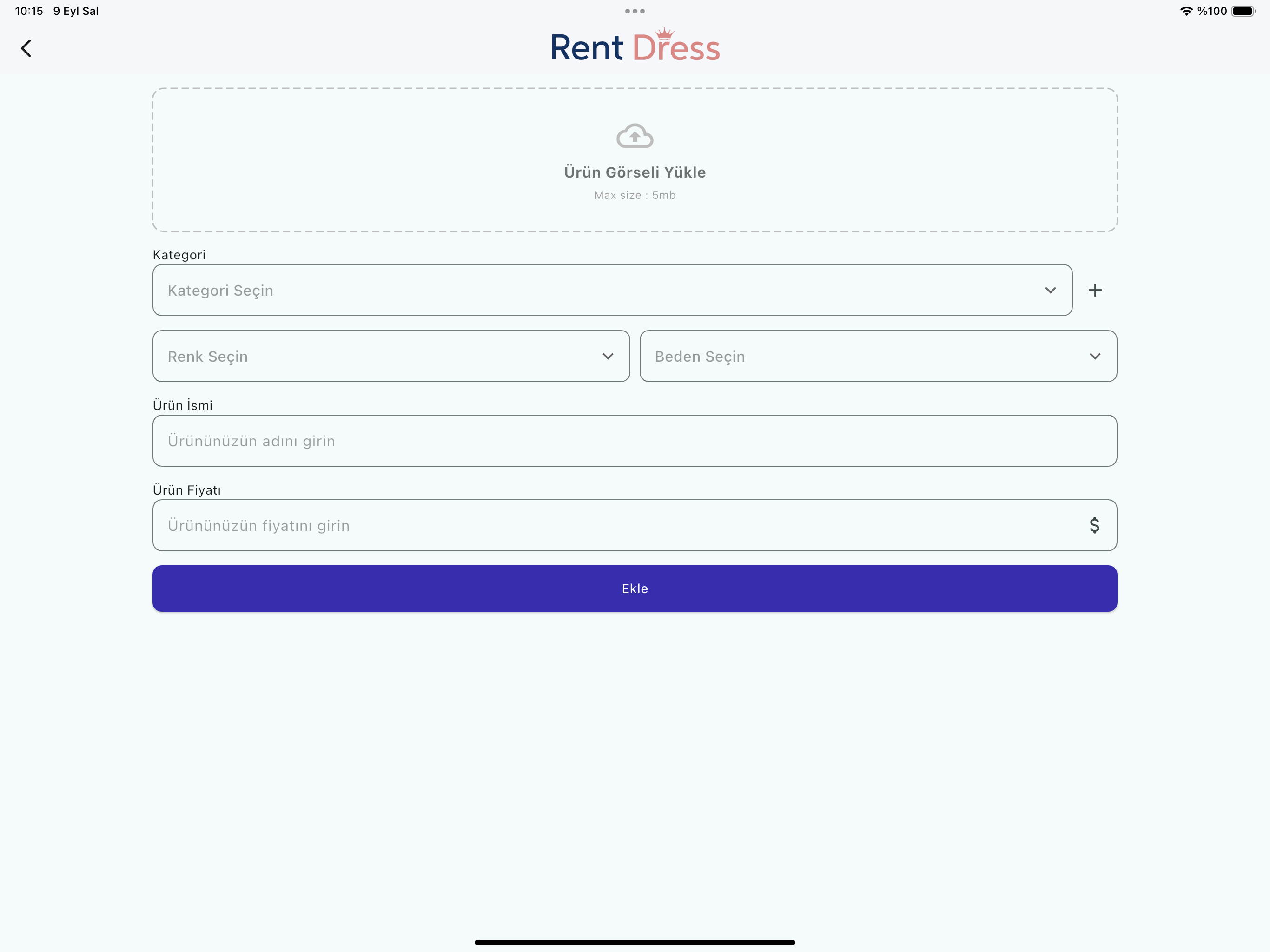Click the Kategori label
This screenshot has width=1270, height=952.
point(179,255)
